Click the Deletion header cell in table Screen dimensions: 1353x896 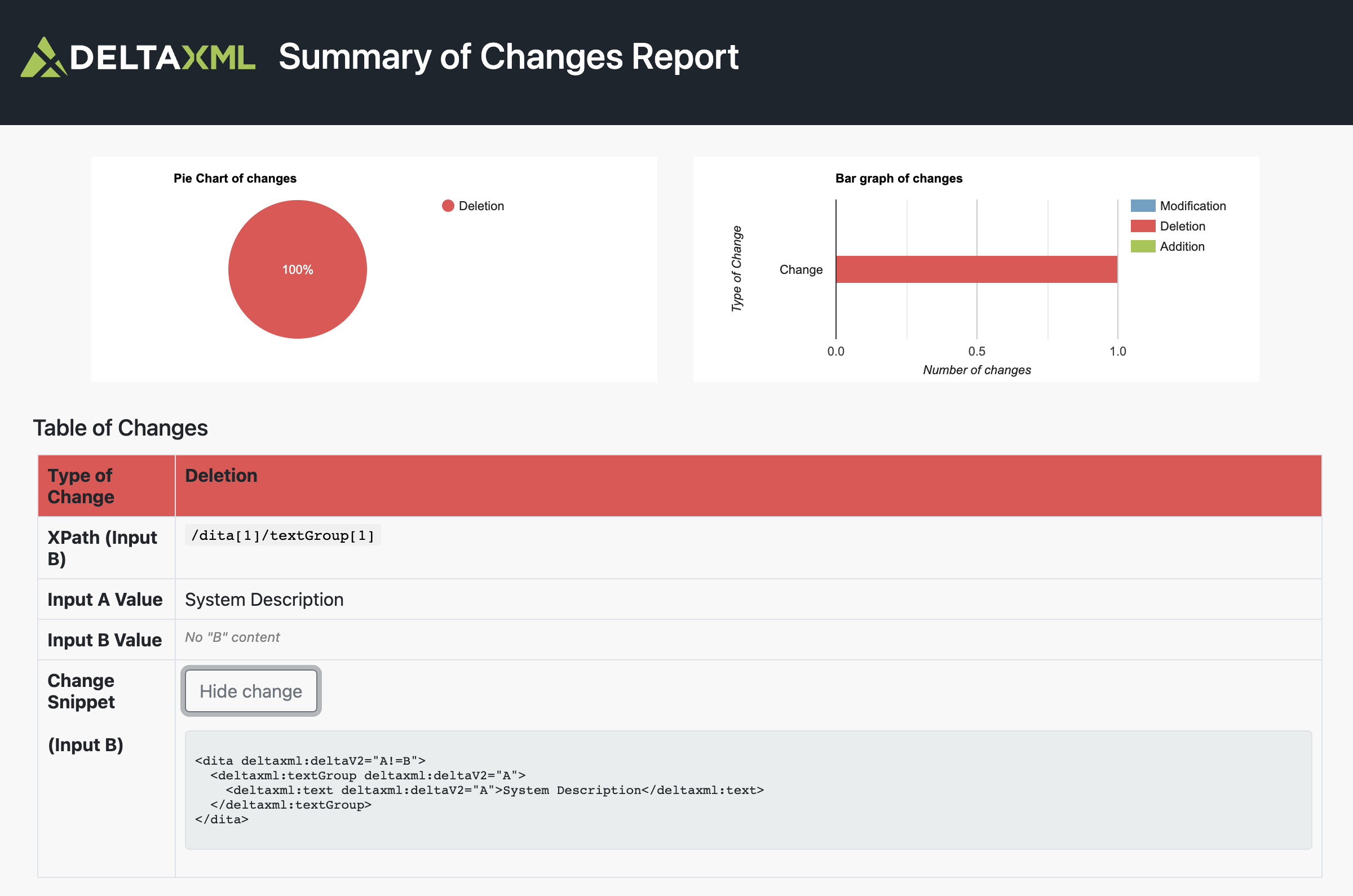(221, 476)
